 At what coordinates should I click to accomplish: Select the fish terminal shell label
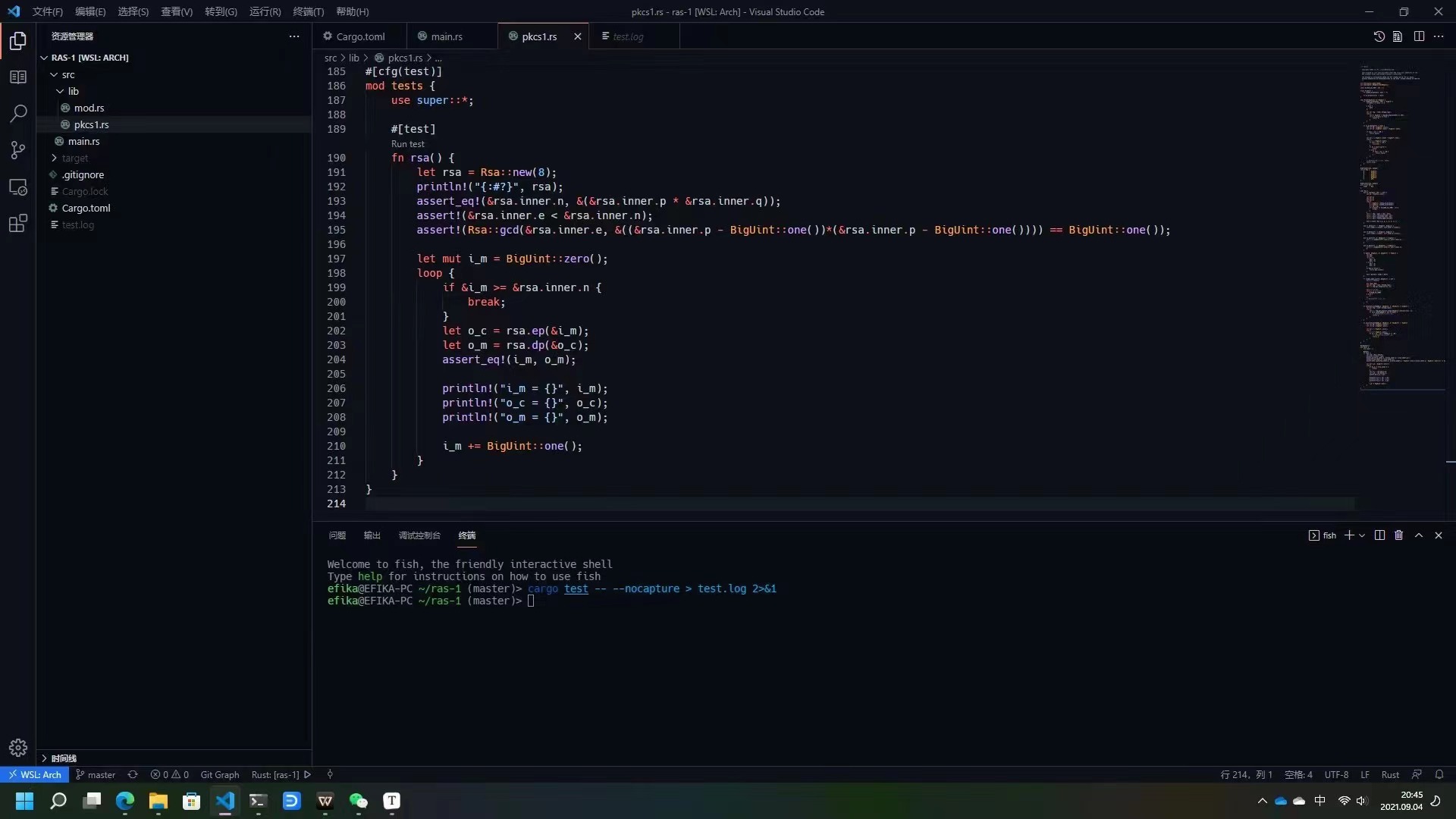(1323, 535)
